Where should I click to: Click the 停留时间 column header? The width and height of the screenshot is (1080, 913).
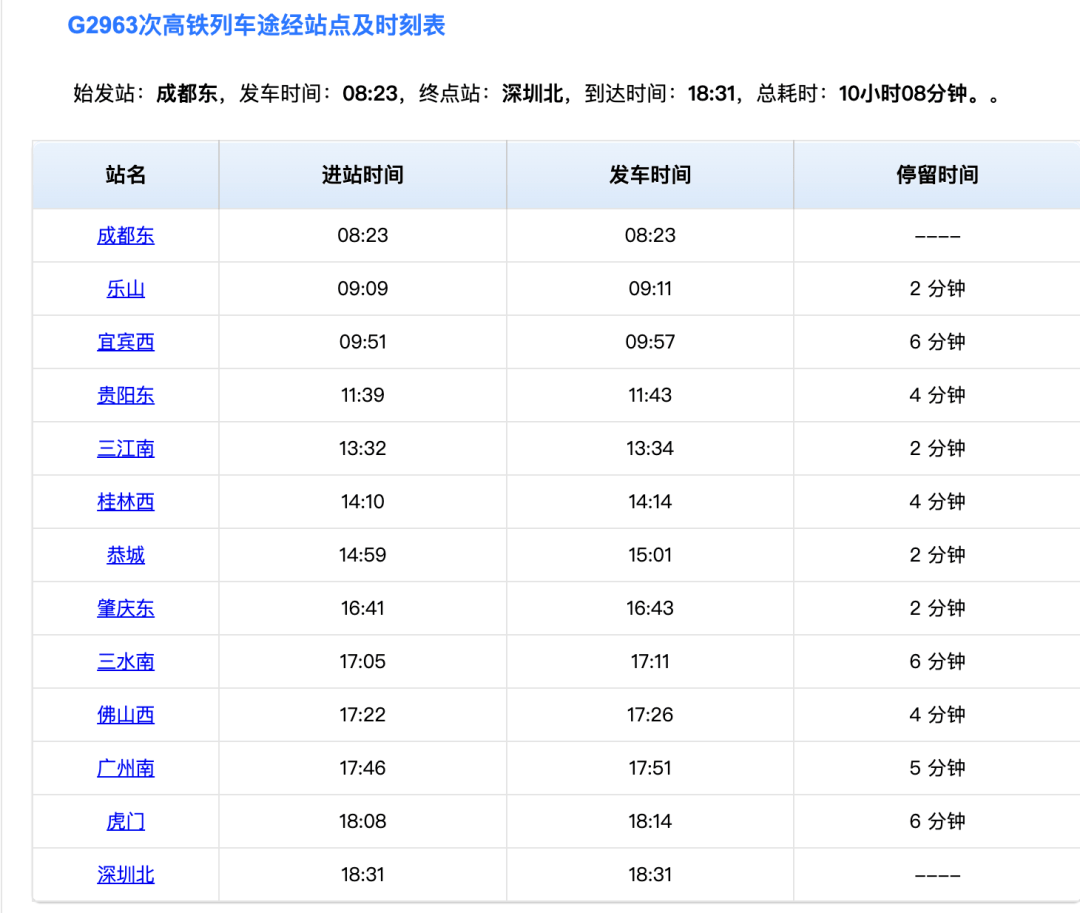coord(937,175)
